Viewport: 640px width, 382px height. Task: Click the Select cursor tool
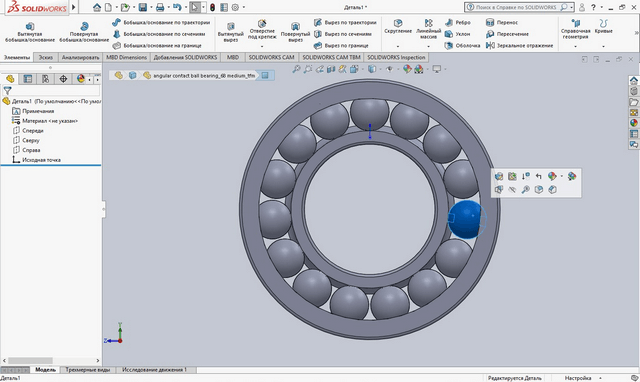click(195, 7)
